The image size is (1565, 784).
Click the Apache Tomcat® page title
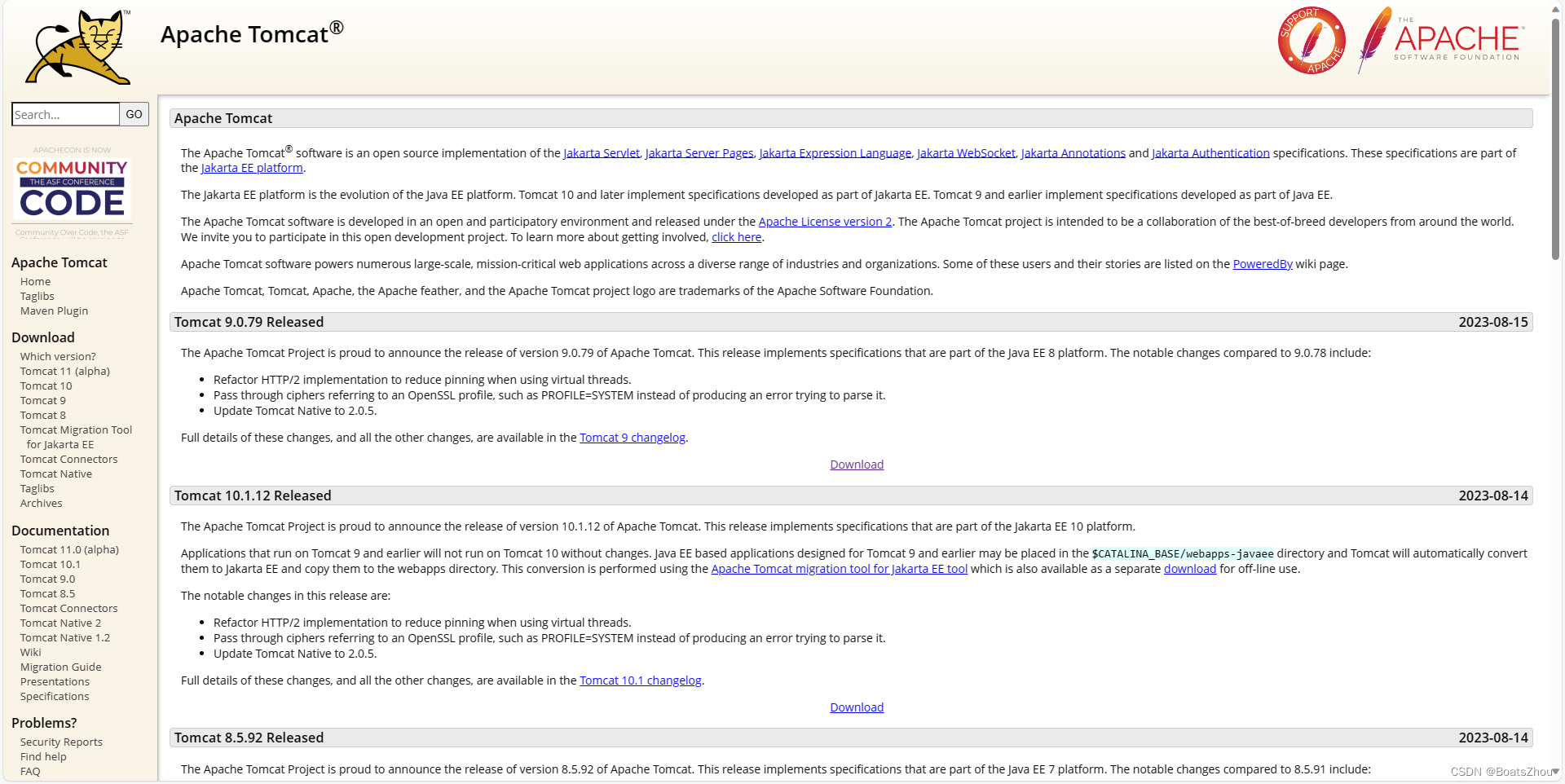pos(252,33)
